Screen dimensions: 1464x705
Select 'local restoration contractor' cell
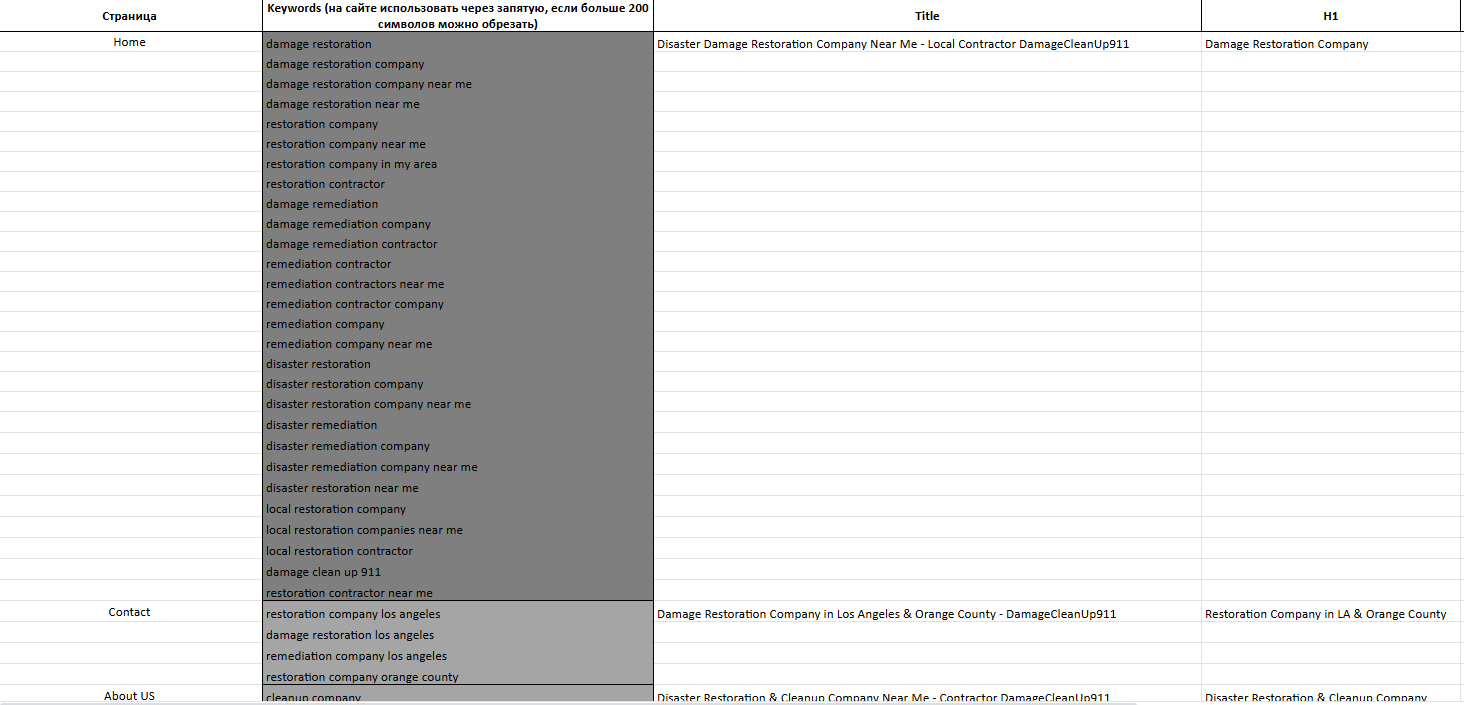coord(458,551)
